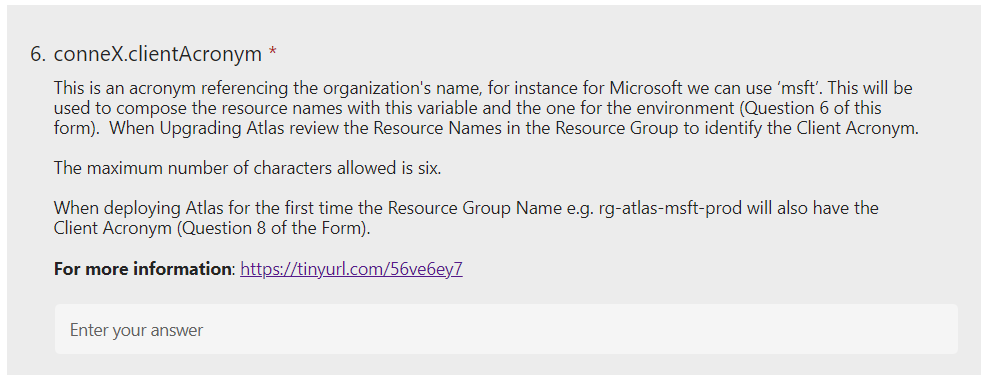
Task: Click the When deploying Atlas paragraph
Action: (x=466, y=218)
